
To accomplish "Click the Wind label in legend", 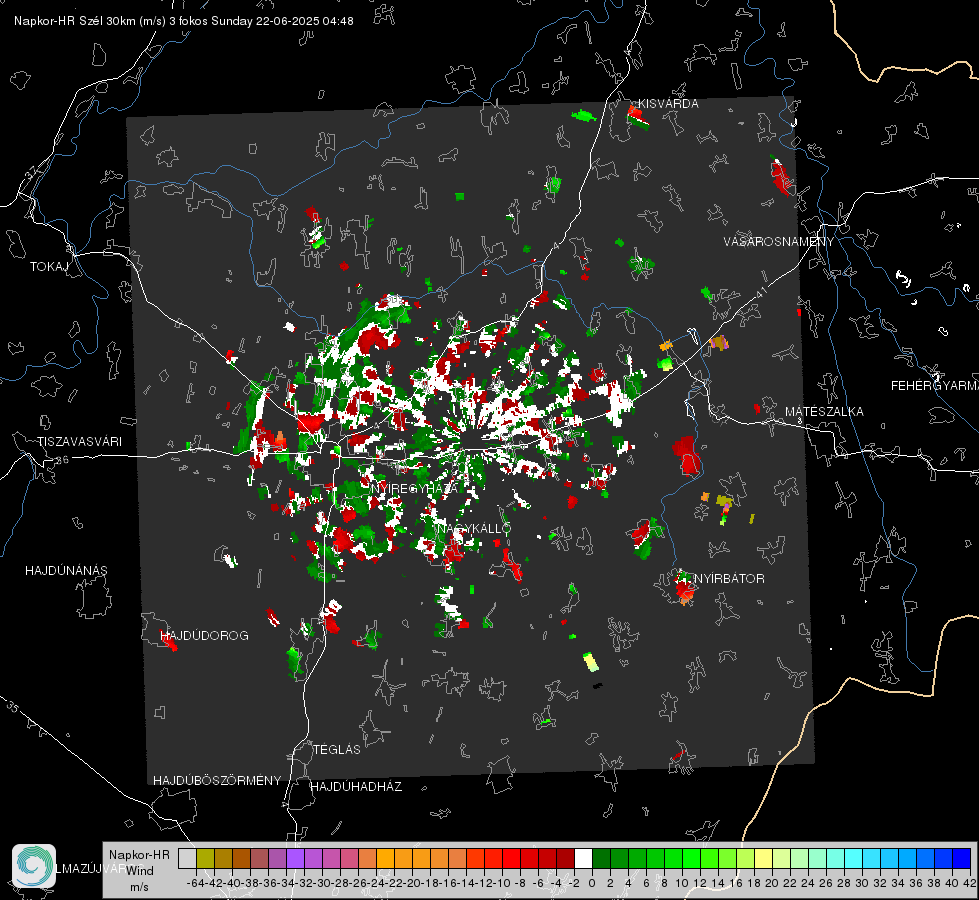I will (140, 871).
